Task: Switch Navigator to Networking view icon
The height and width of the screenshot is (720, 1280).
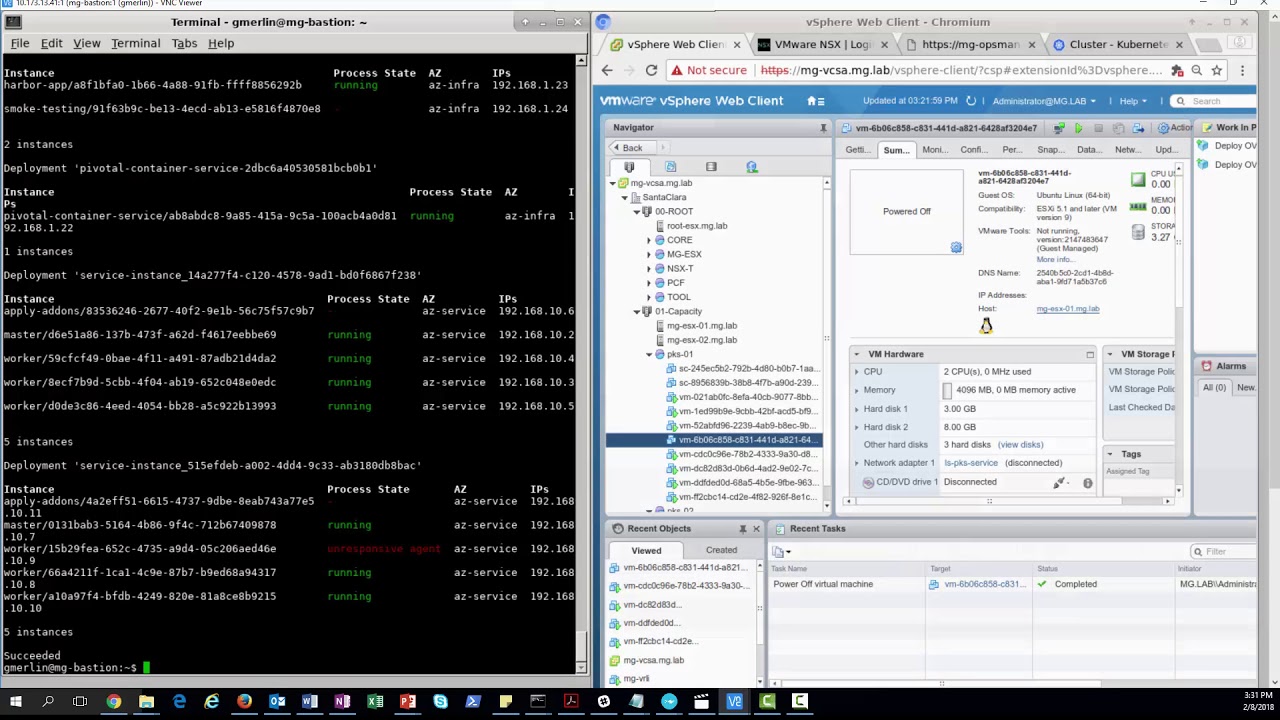Action: [752, 167]
